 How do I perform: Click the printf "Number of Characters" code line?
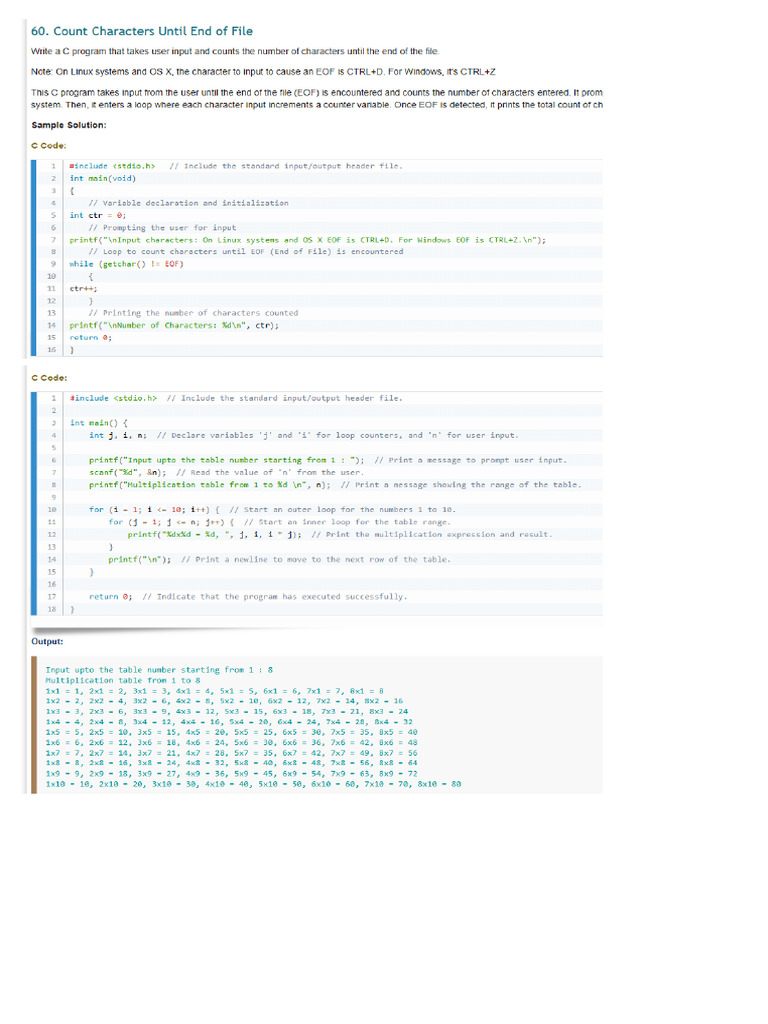click(x=174, y=325)
